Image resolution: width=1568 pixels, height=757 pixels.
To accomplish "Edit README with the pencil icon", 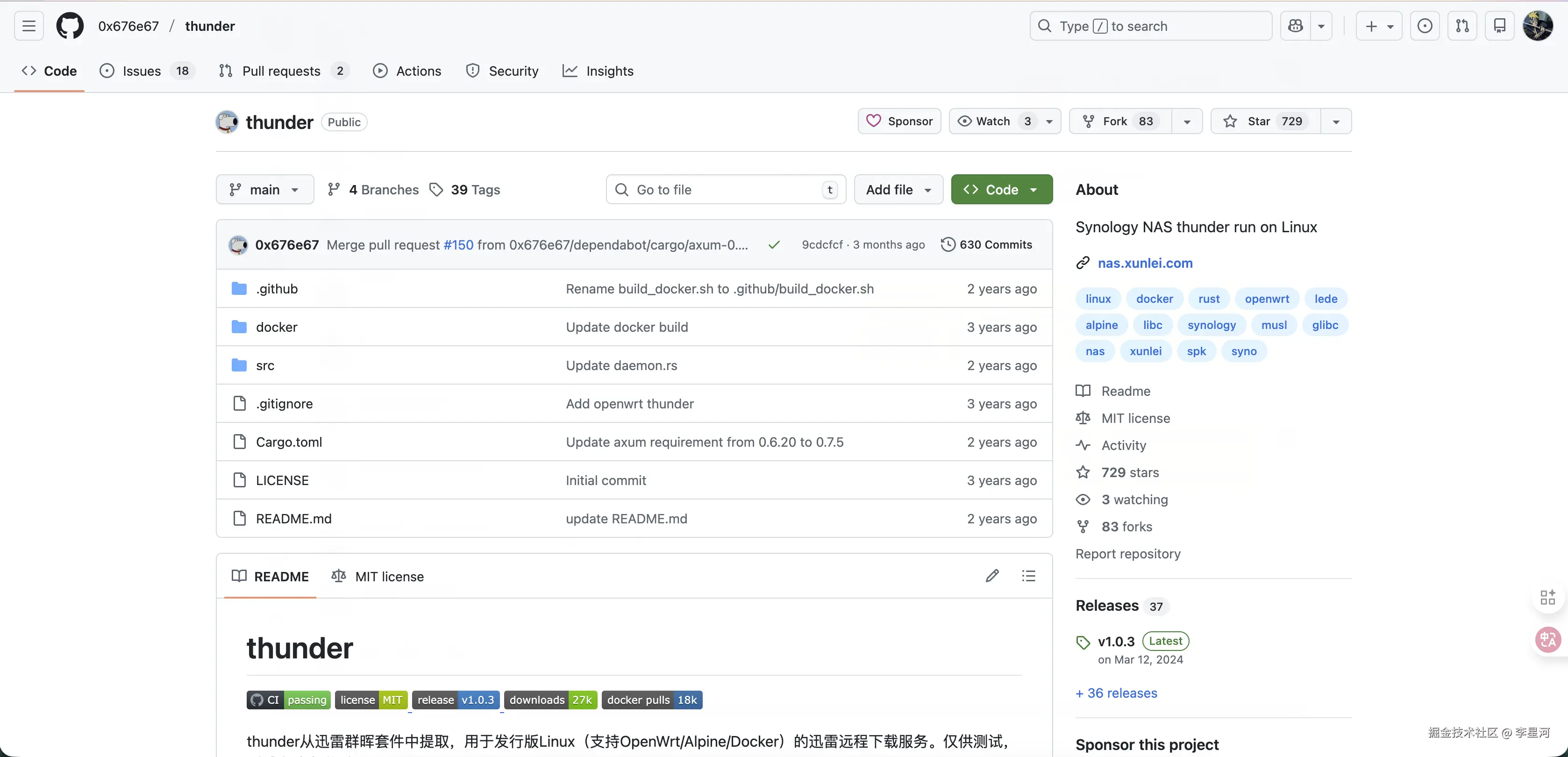I will click(992, 576).
